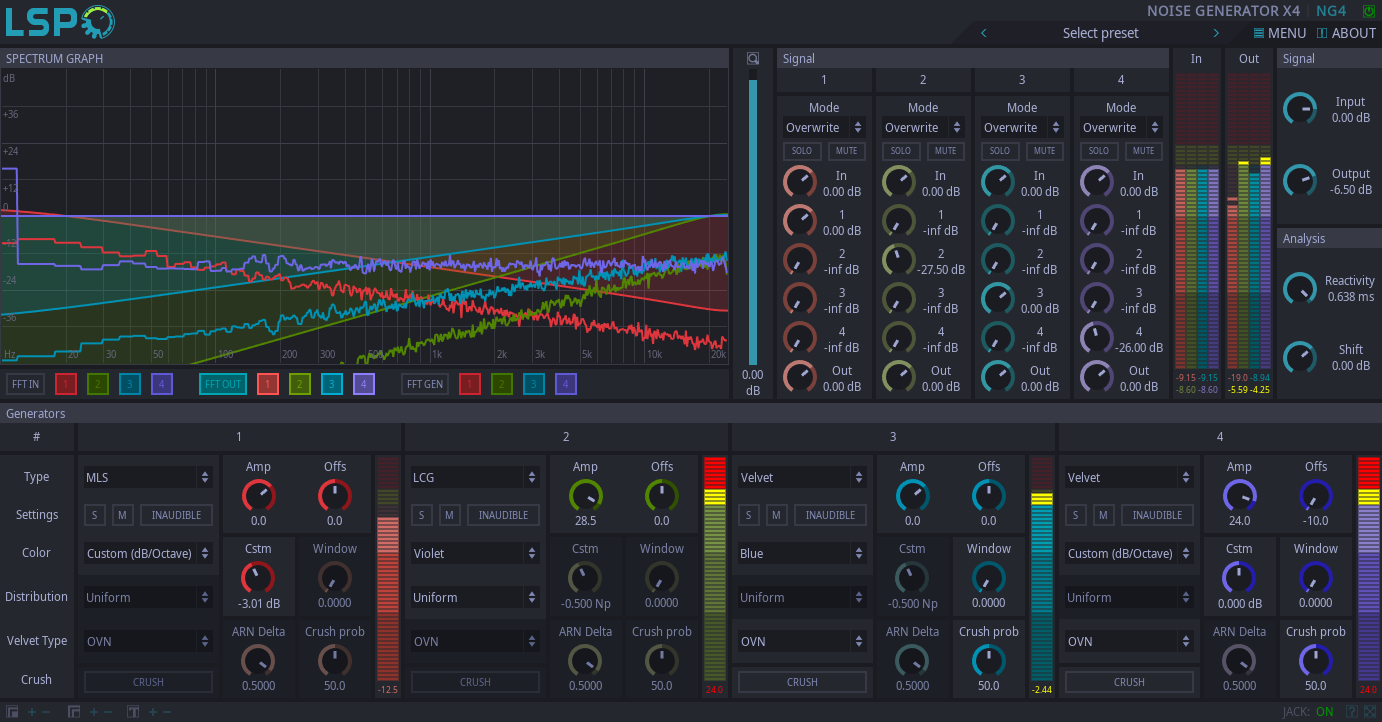
Task: Click the question mark icon in the status bar
Action: [1351, 712]
